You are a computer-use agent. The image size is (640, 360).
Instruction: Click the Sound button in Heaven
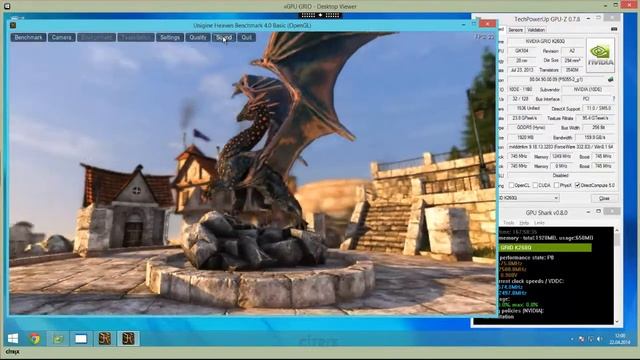[224, 38]
